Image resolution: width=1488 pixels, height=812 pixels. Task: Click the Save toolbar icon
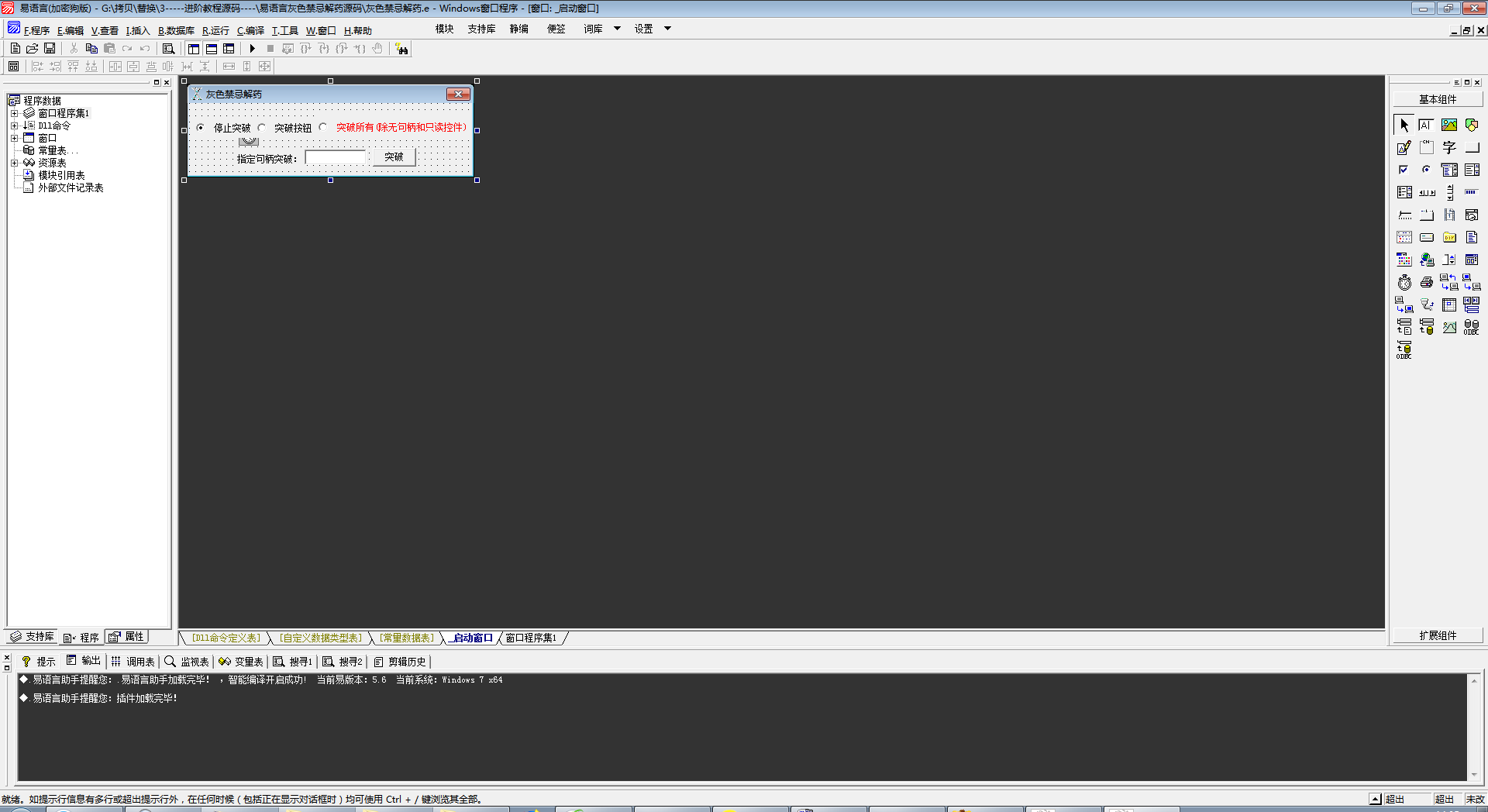(50, 49)
